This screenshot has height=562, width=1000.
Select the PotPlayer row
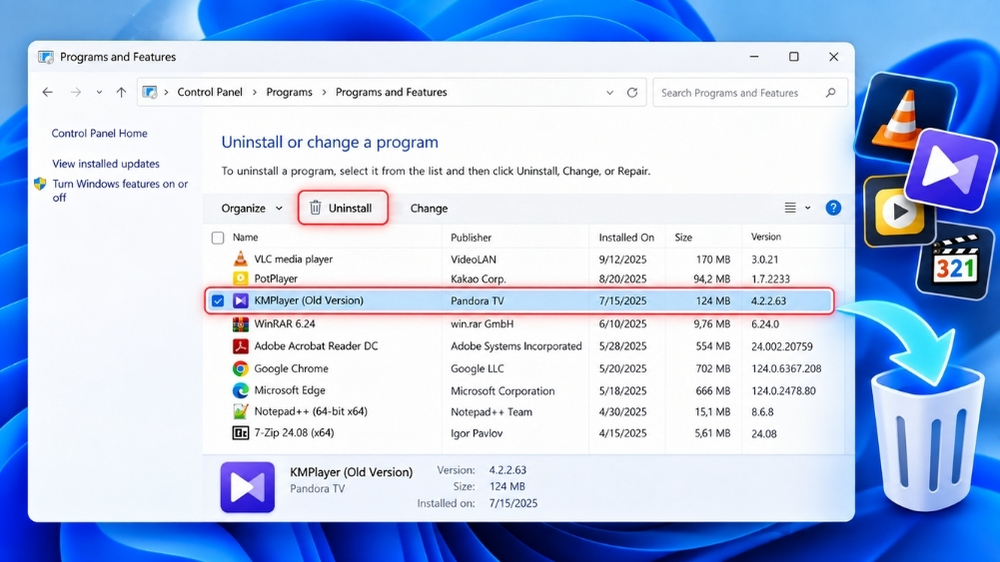point(524,279)
